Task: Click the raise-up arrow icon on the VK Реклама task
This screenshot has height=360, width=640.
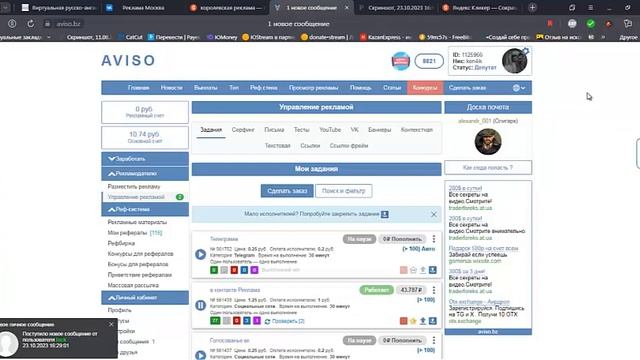Action: click(423, 321)
